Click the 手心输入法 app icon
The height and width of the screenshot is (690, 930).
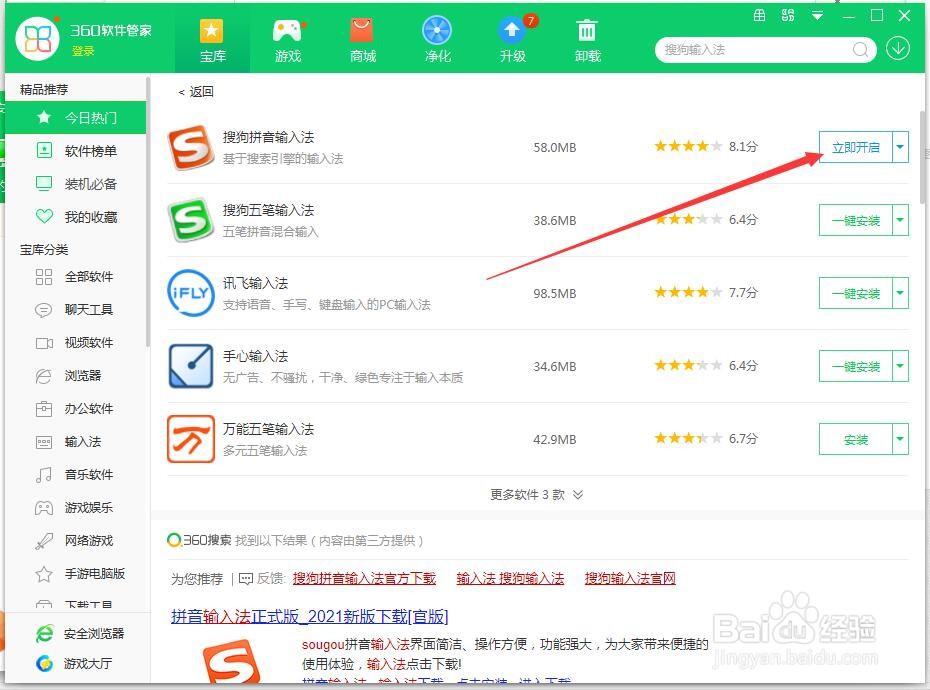point(190,366)
